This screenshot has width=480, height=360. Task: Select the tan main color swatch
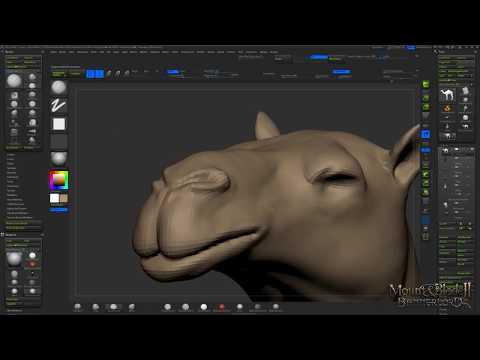[x=64, y=198]
